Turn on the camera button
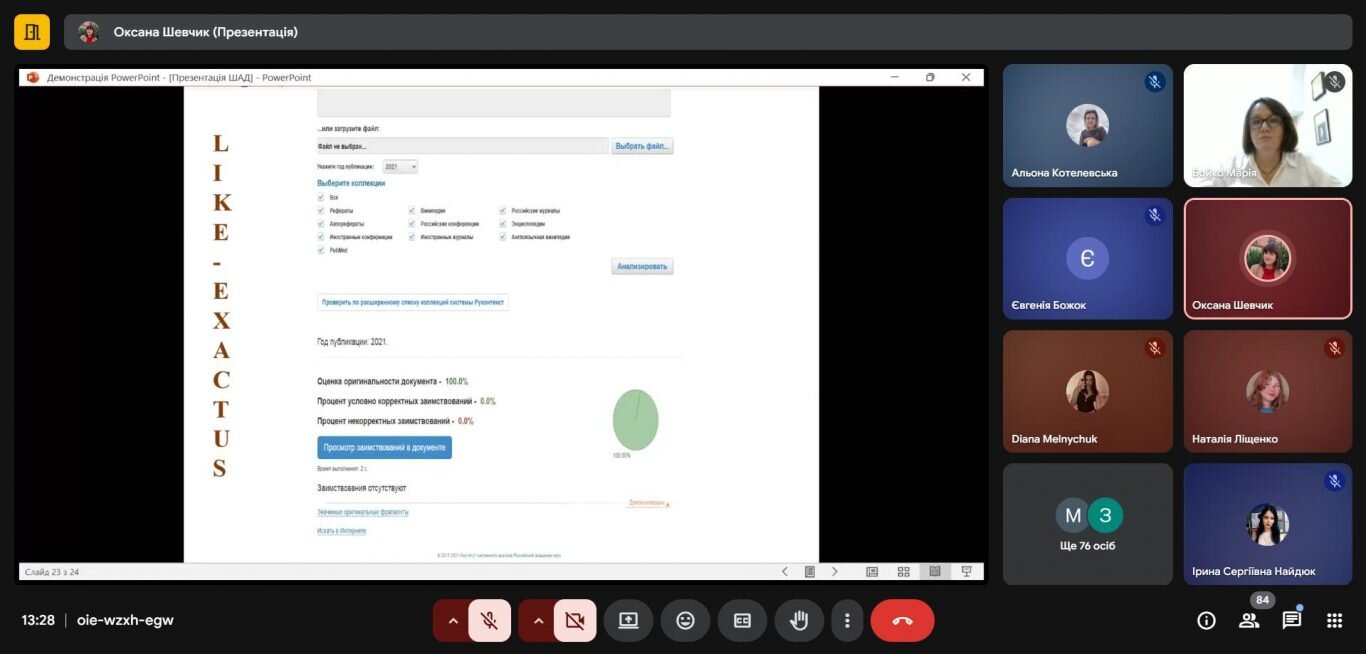Image resolution: width=1366 pixels, height=654 pixels. [x=574, y=620]
